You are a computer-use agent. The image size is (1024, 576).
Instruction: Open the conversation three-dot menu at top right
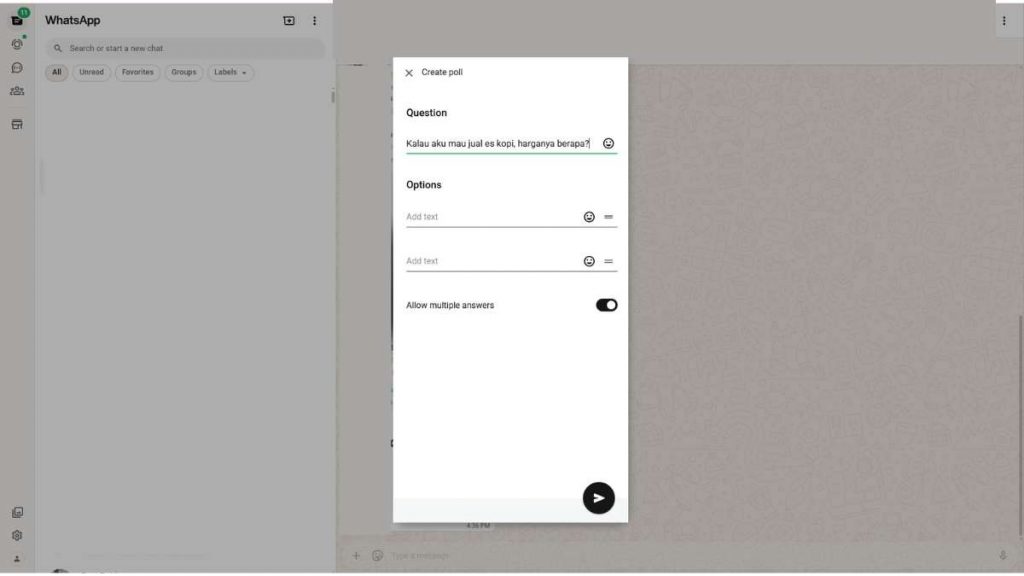(1004, 21)
